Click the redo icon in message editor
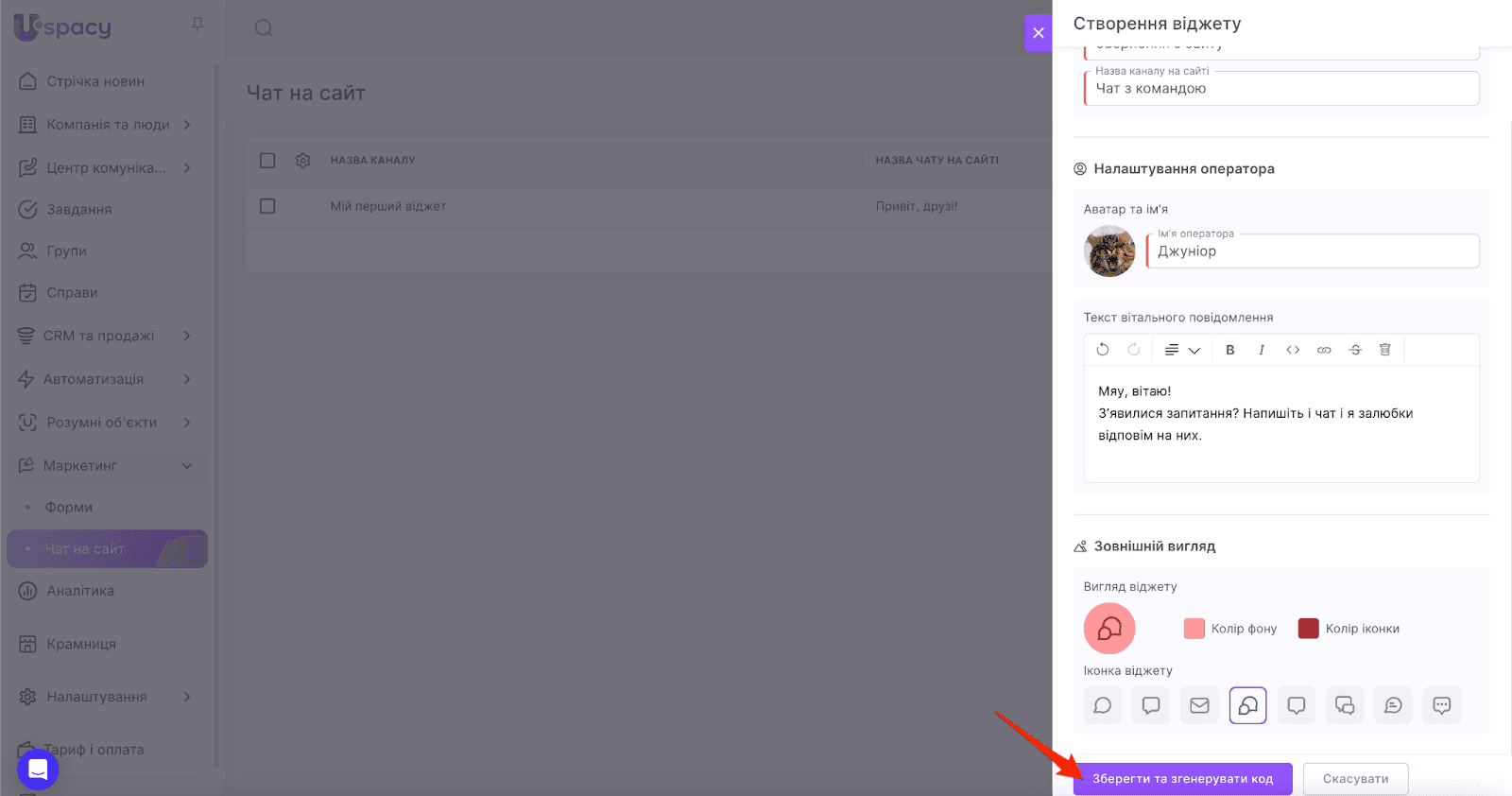 (x=1134, y=350)
